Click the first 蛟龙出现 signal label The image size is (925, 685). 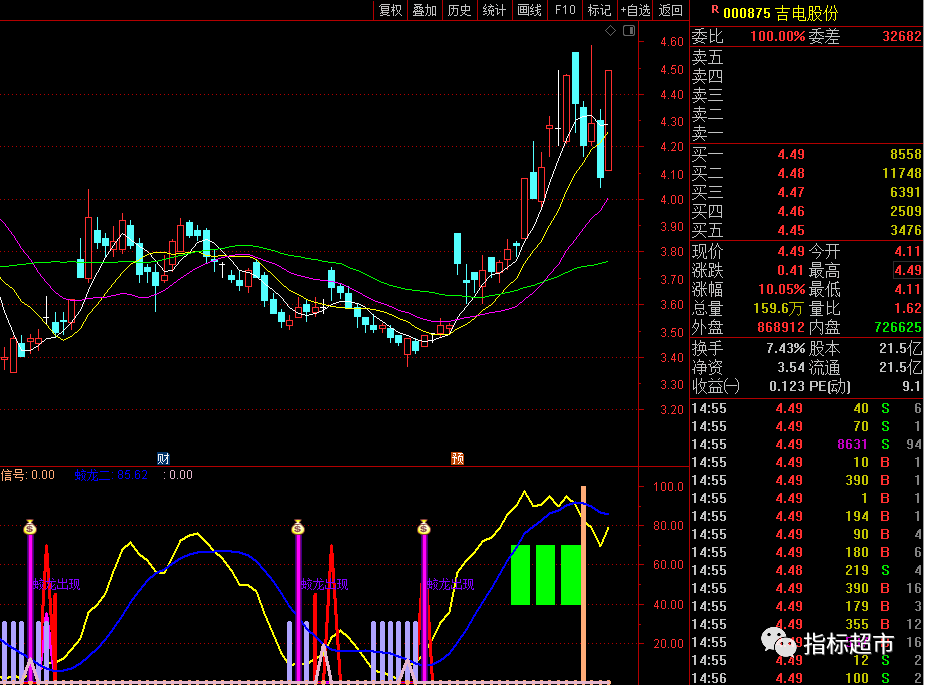(x=56, y=584)
